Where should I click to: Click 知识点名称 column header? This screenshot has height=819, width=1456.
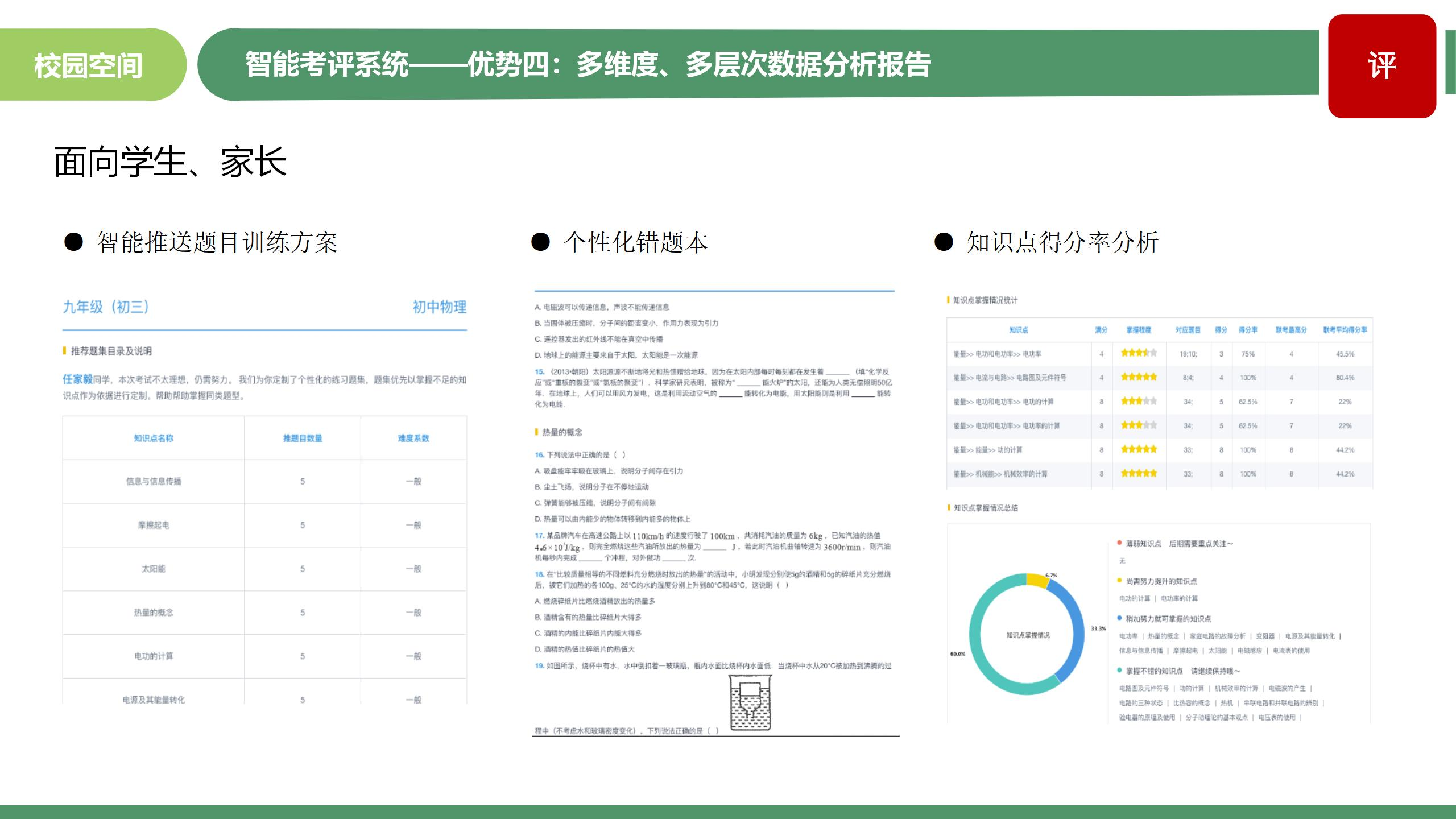(154, 438)
